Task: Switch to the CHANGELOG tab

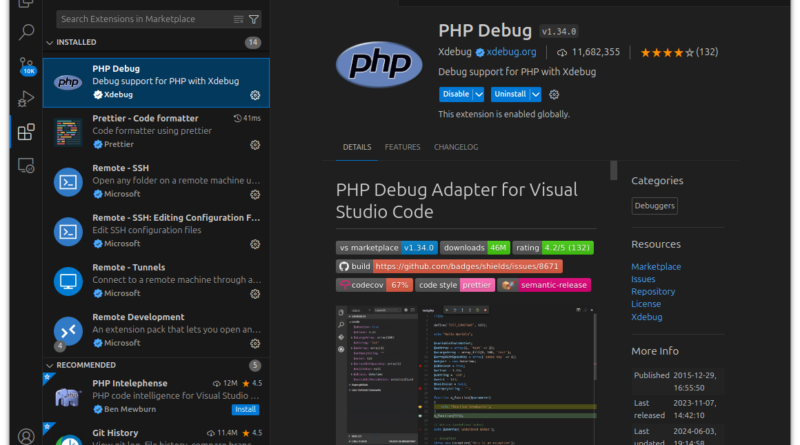Action: (456, 147)
